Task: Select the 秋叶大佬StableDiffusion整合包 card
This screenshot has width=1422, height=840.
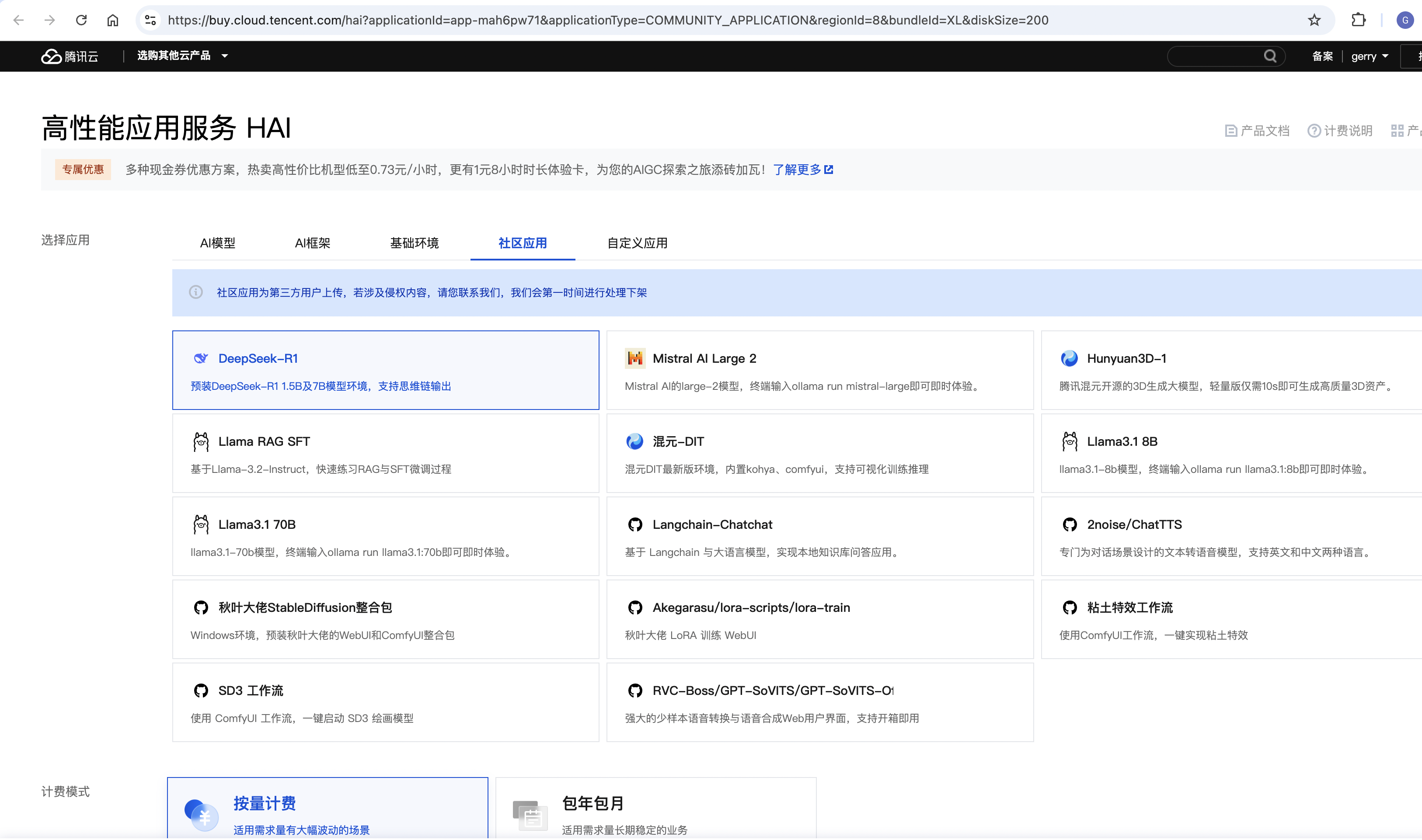Action: coord(386,620)
